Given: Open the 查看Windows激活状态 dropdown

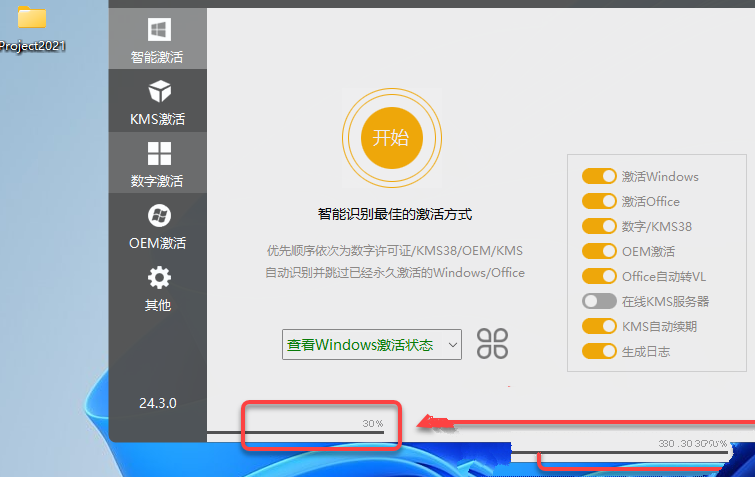Looking at the screenshot, I should pos(372,345).
